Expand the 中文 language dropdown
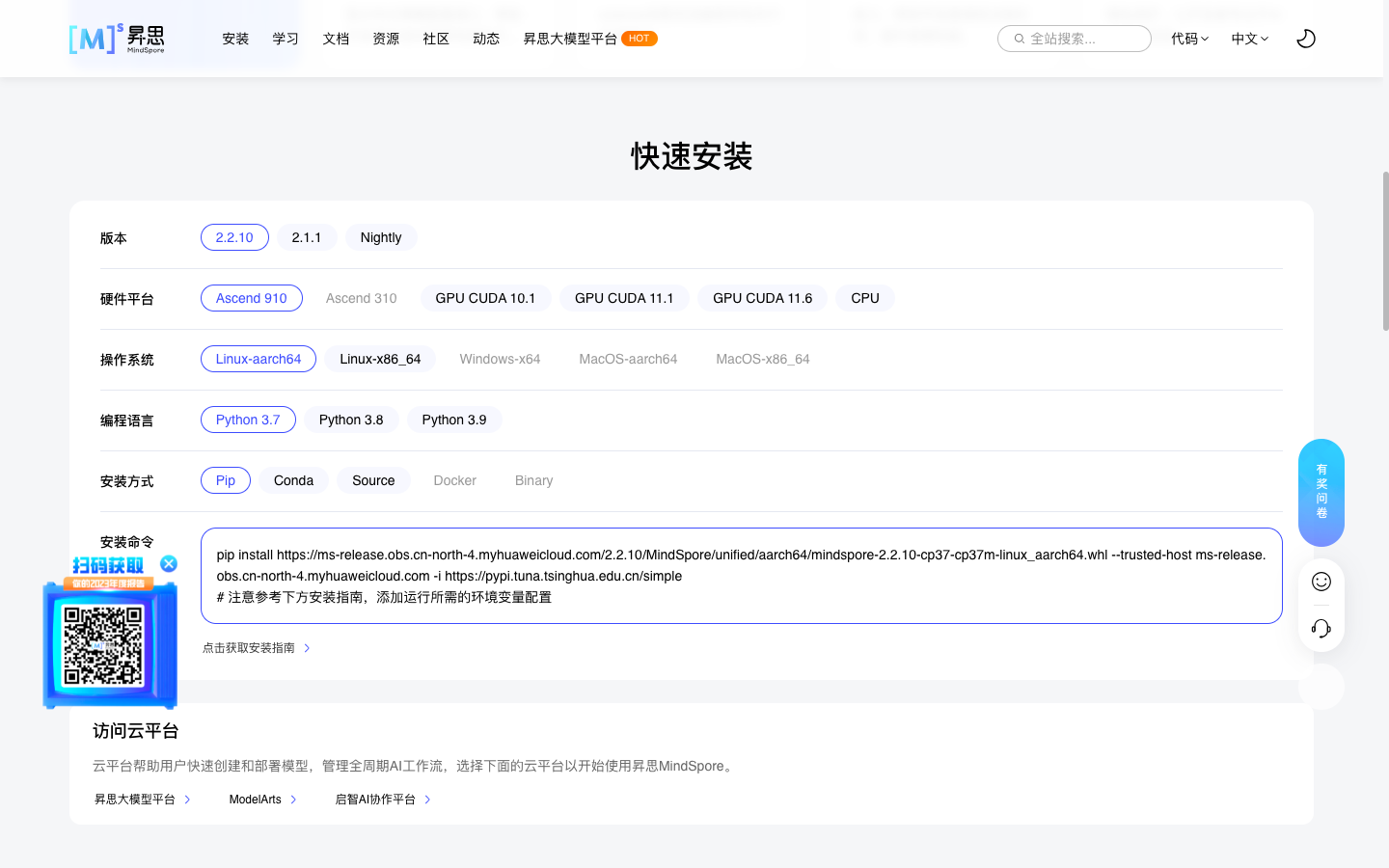Image resolution: width=1389 pixels, height=868 pixels. (1250, 39)
